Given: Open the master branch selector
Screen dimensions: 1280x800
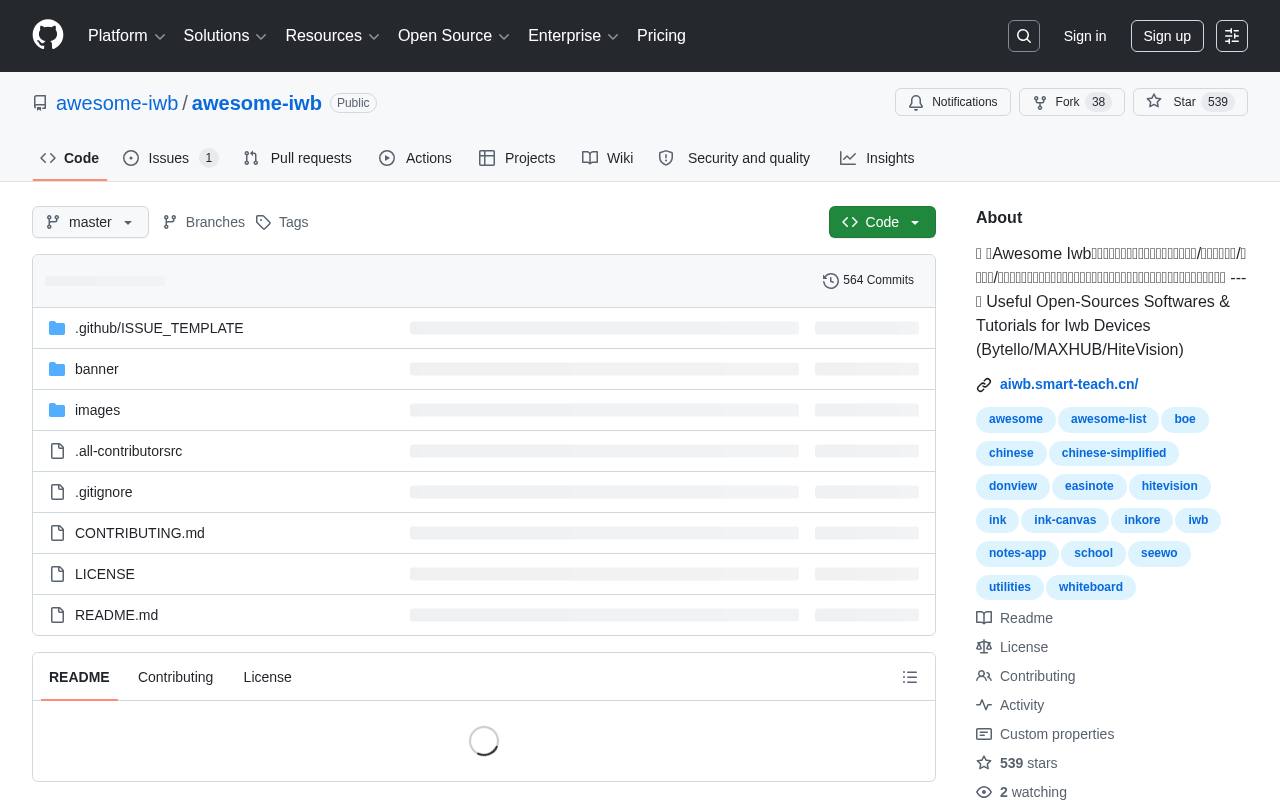Looking at the screenshot, I should pos(90,222).
